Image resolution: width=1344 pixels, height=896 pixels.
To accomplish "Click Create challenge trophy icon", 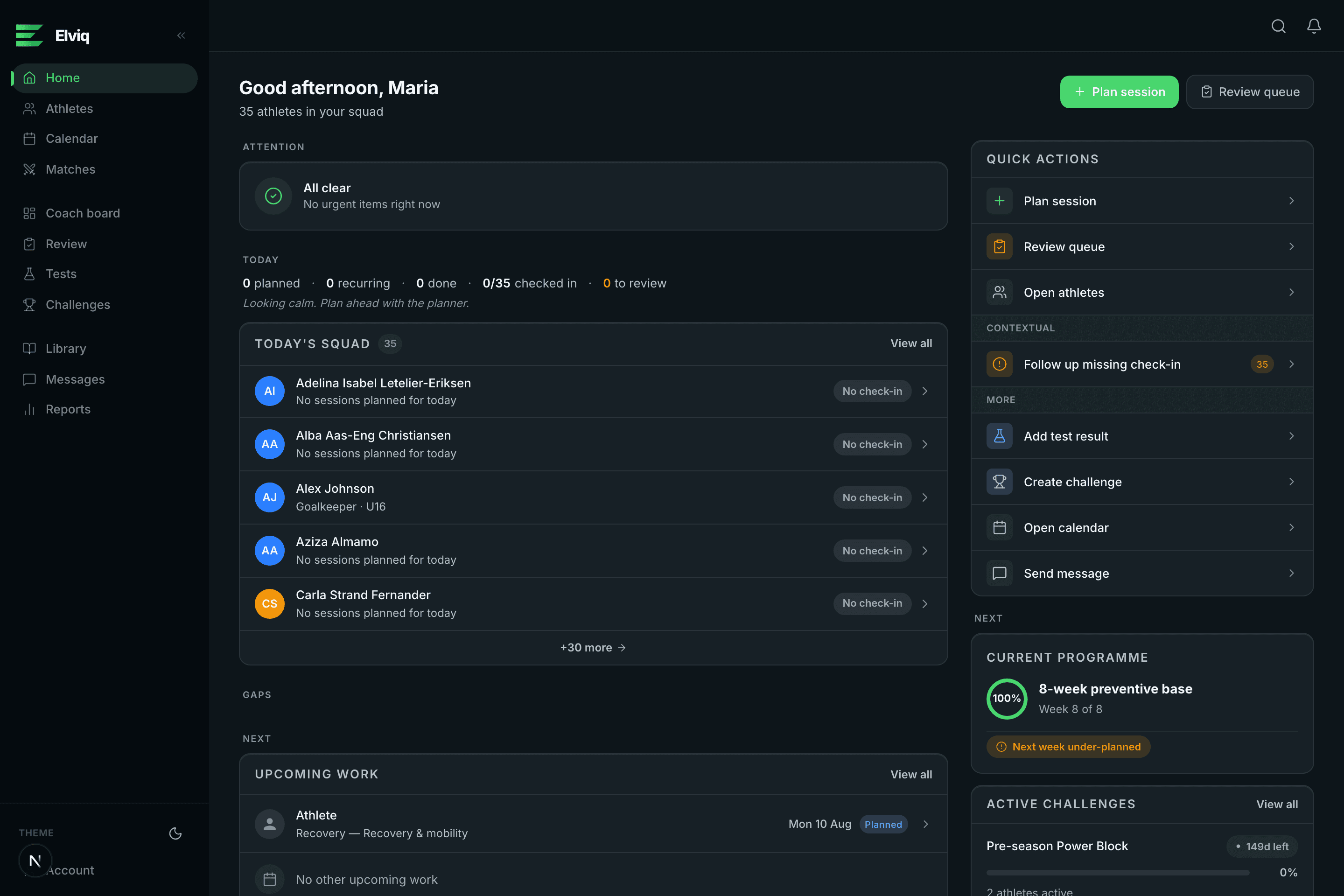I will [999, 482].
